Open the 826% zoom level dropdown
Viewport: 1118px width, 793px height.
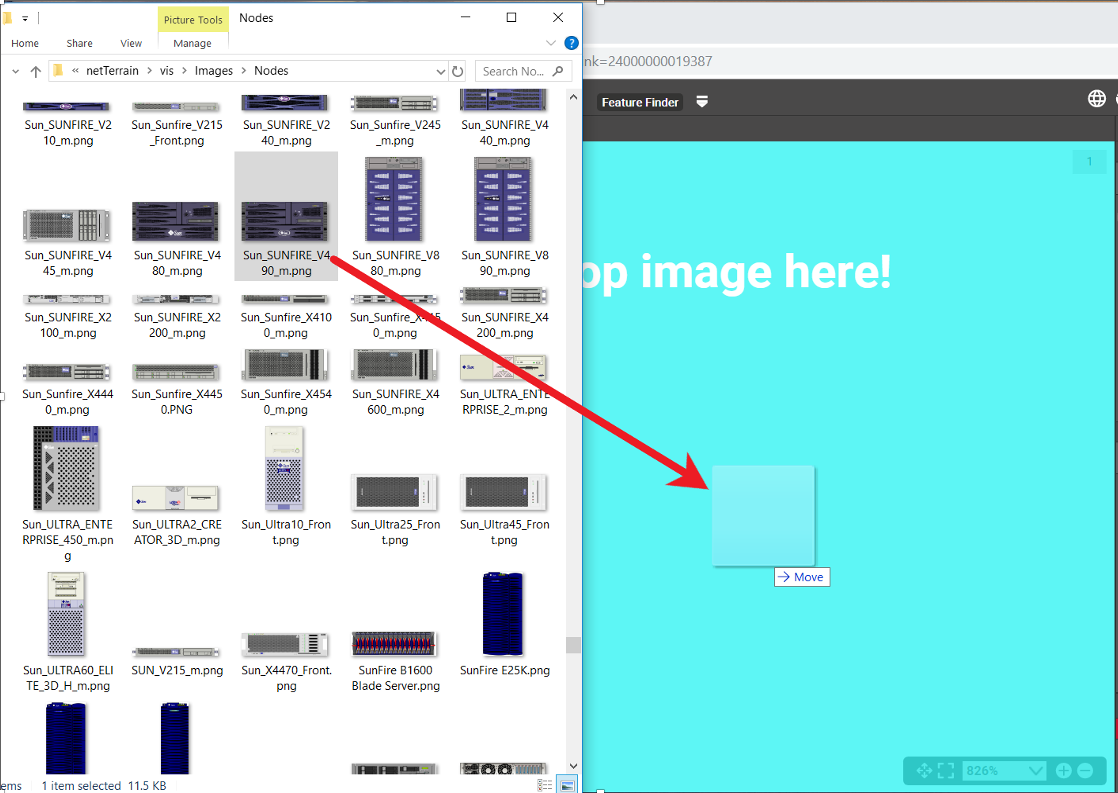tap(1034, 771)
